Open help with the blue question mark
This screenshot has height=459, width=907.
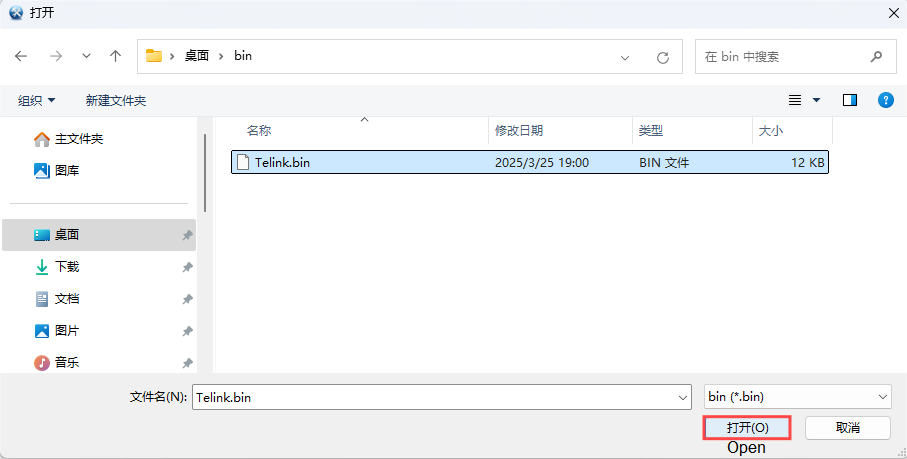click(x=886, y=101)
